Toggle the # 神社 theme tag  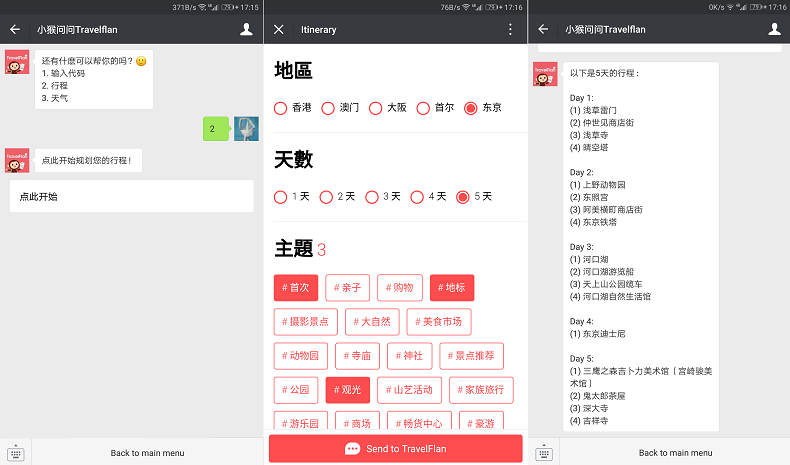[410, 356]
